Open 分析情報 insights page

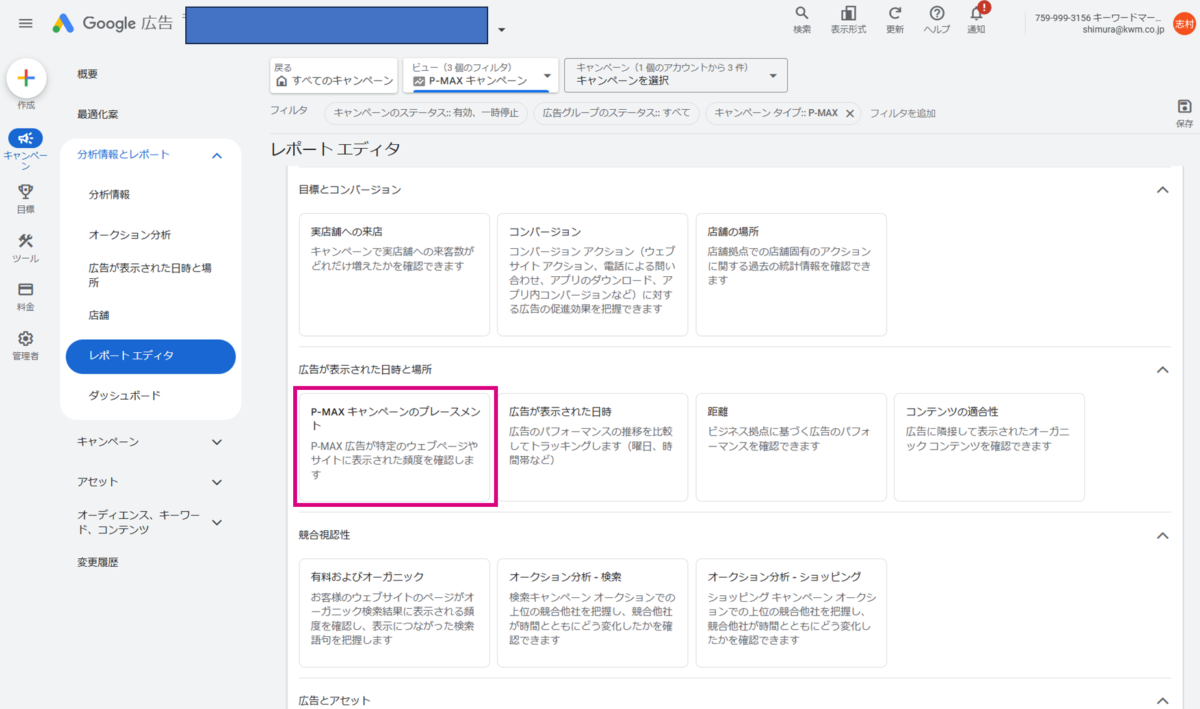point(109,195)
